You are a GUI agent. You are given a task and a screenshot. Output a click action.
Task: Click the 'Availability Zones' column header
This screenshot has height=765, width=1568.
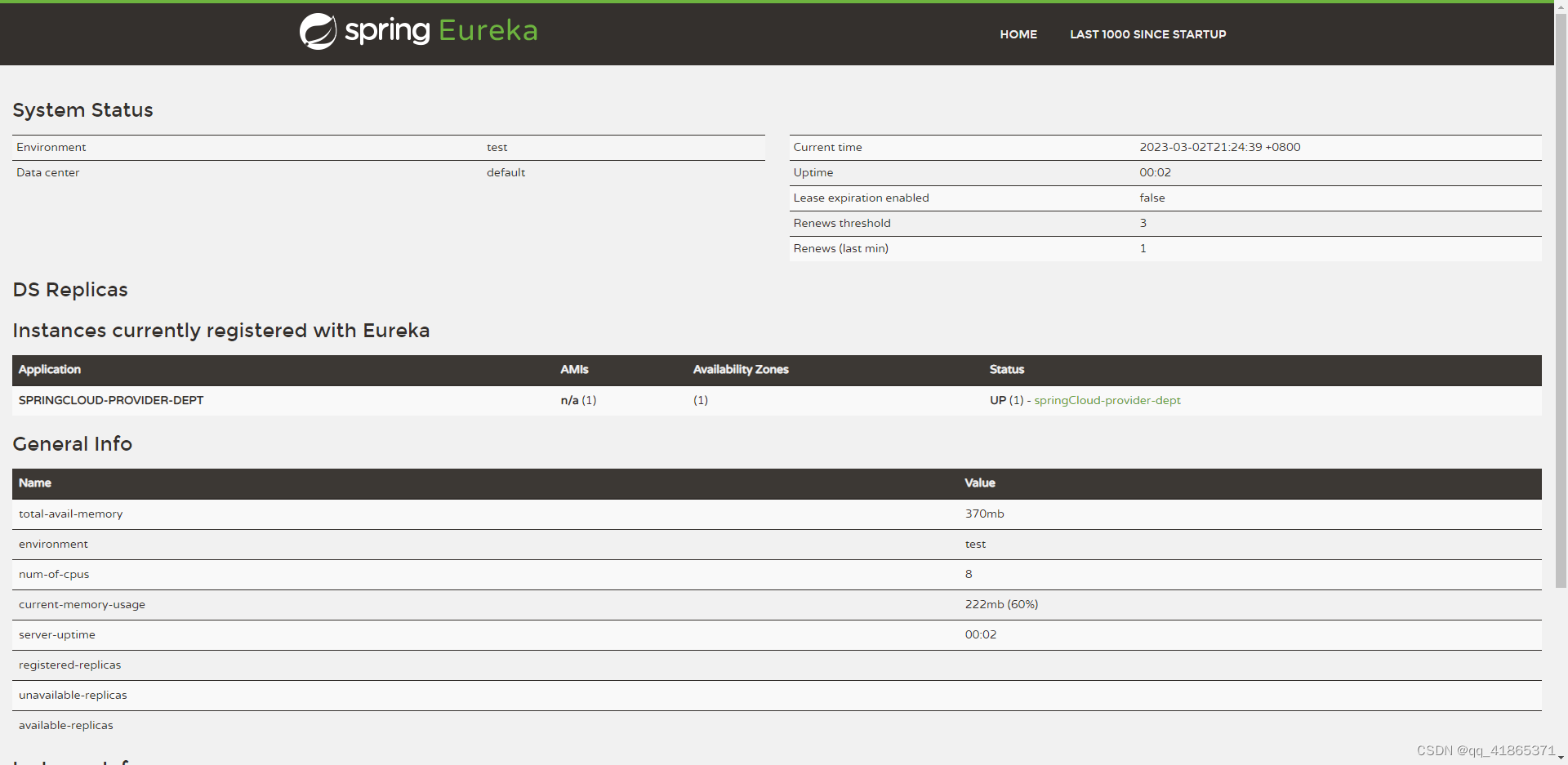pyautogui.click(x=741, y=370)
